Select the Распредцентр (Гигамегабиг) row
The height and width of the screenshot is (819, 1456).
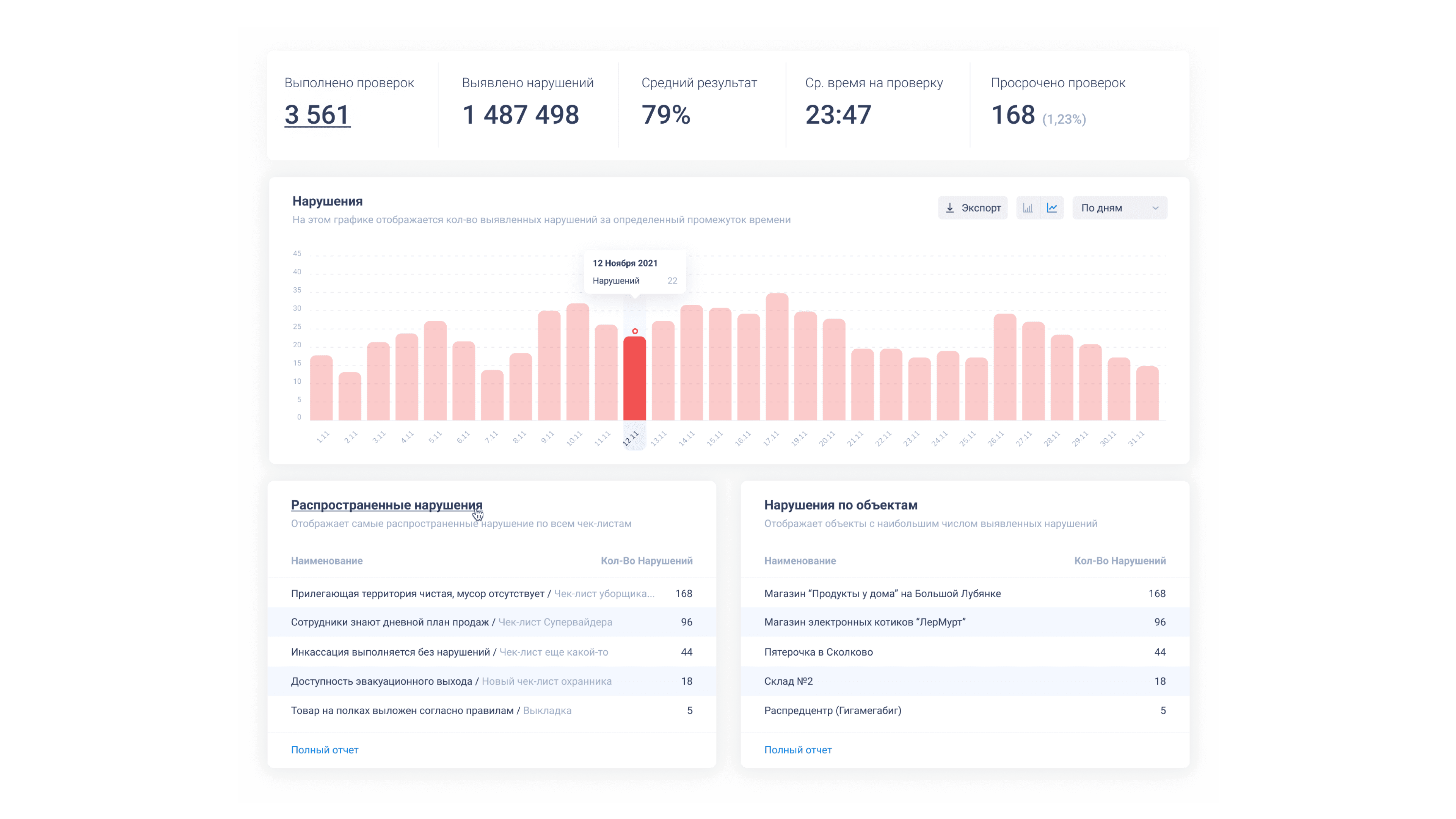coord(832,711)
